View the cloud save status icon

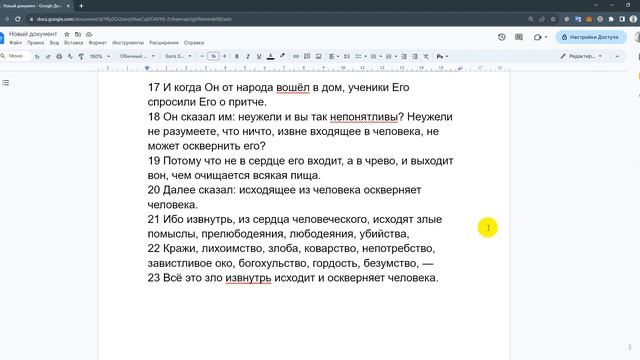click(x=89, y=34)
